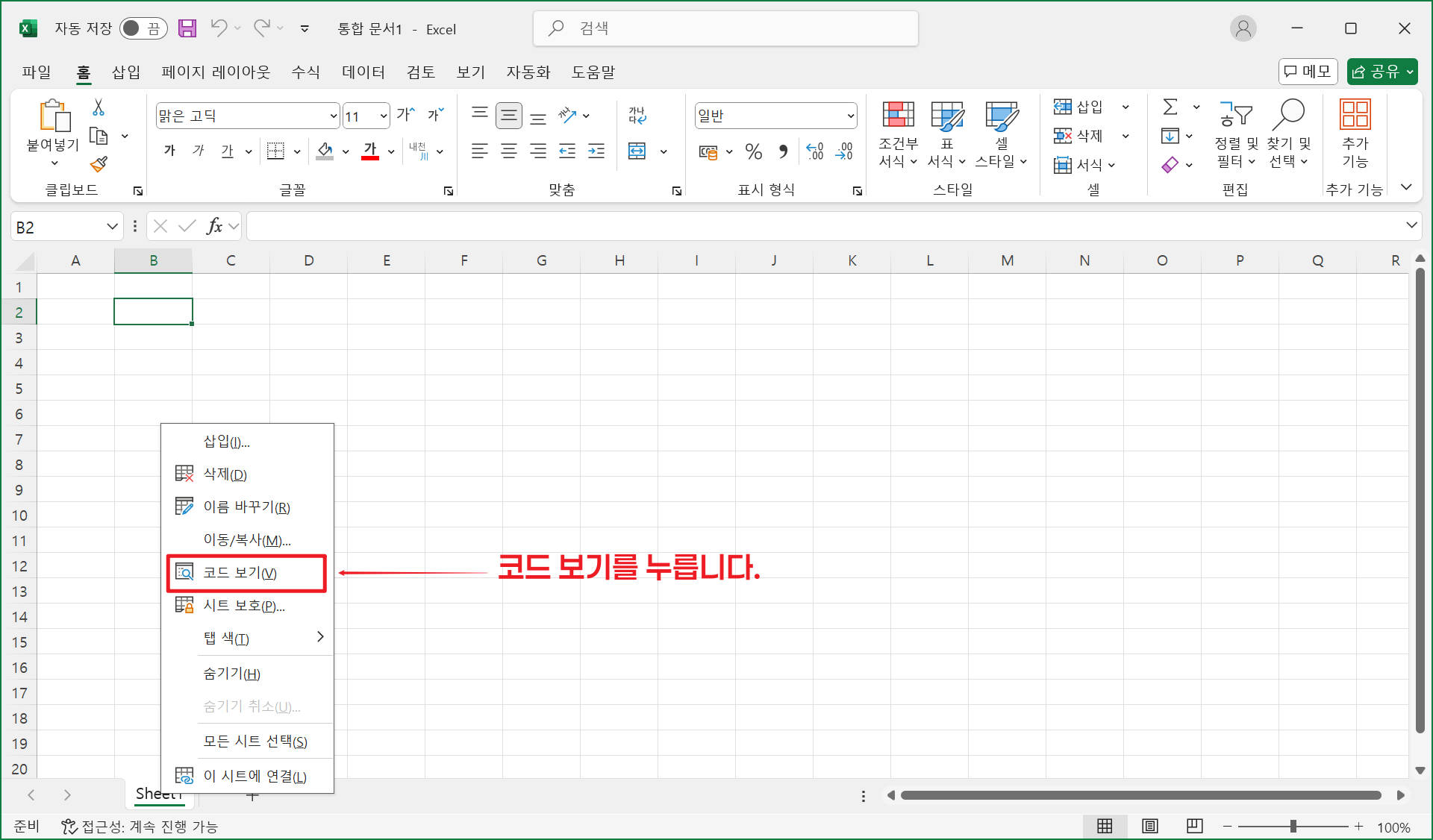Click the Format Painter brush icon
The width and height of the screenshot is (1433, 840).
click(x=99, y=164)
